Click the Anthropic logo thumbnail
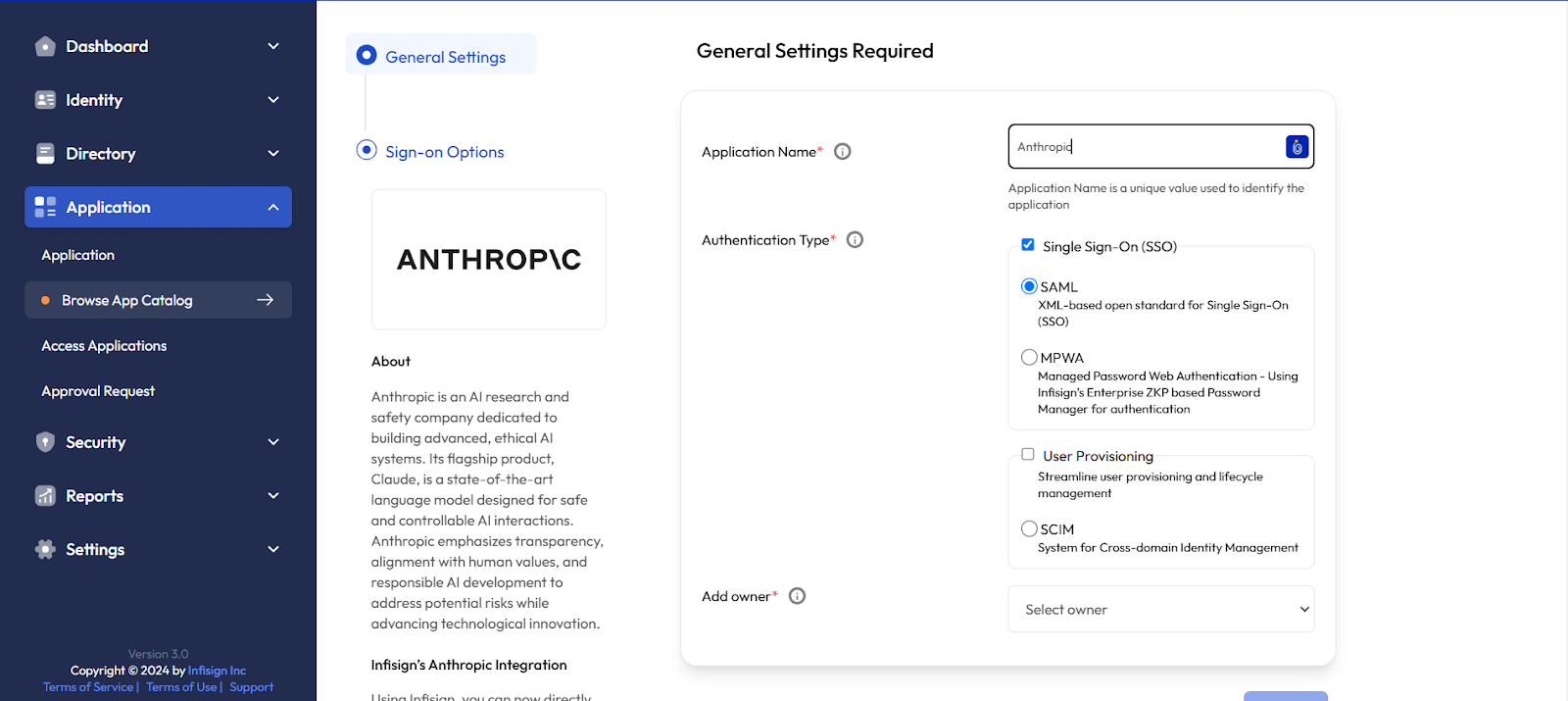 click(489, 259)
